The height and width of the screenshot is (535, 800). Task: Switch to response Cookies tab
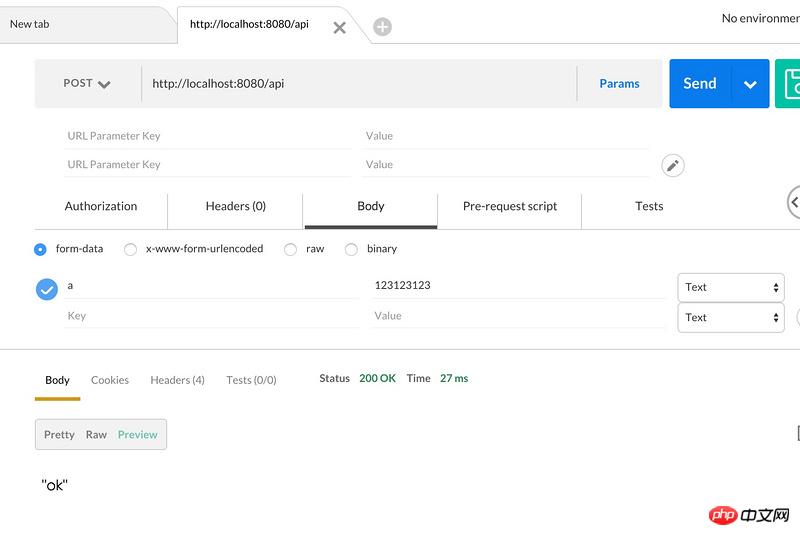pyautogui.click(x=110, y=380)
